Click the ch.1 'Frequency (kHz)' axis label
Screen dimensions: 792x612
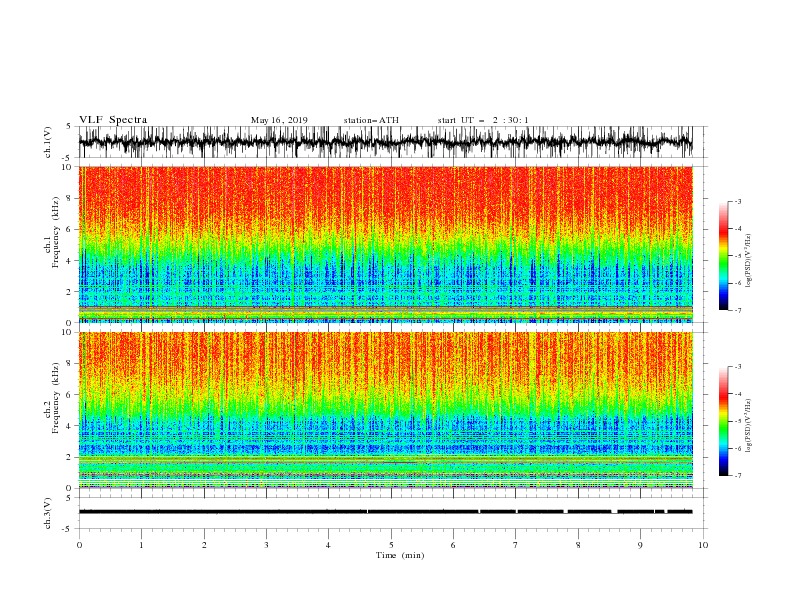(x=56, y=232)
